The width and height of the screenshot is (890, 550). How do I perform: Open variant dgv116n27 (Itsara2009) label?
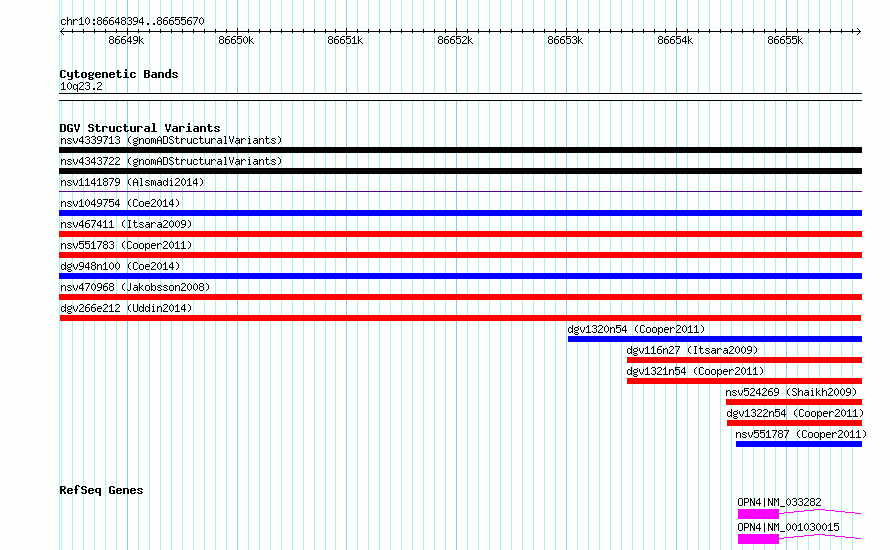click(692, 350)
